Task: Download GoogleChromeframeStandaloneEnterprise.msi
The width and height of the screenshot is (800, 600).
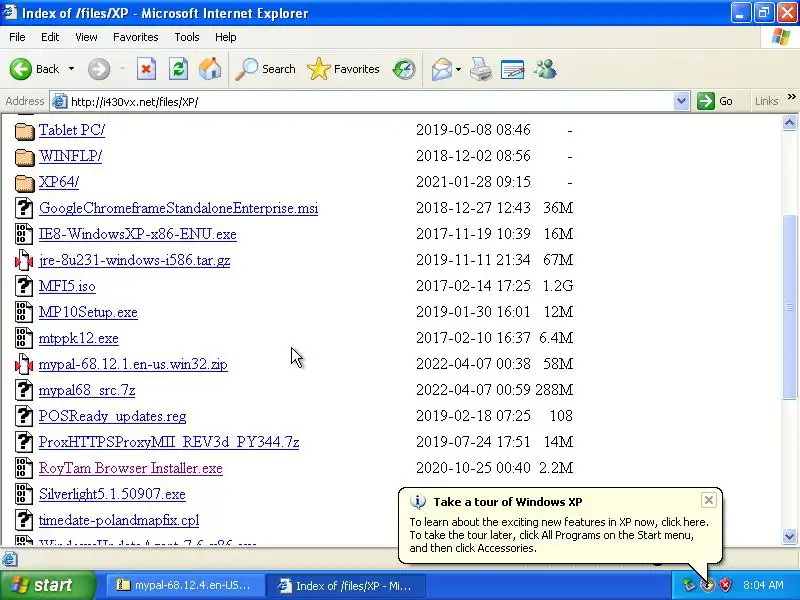Action: point(179,208)
